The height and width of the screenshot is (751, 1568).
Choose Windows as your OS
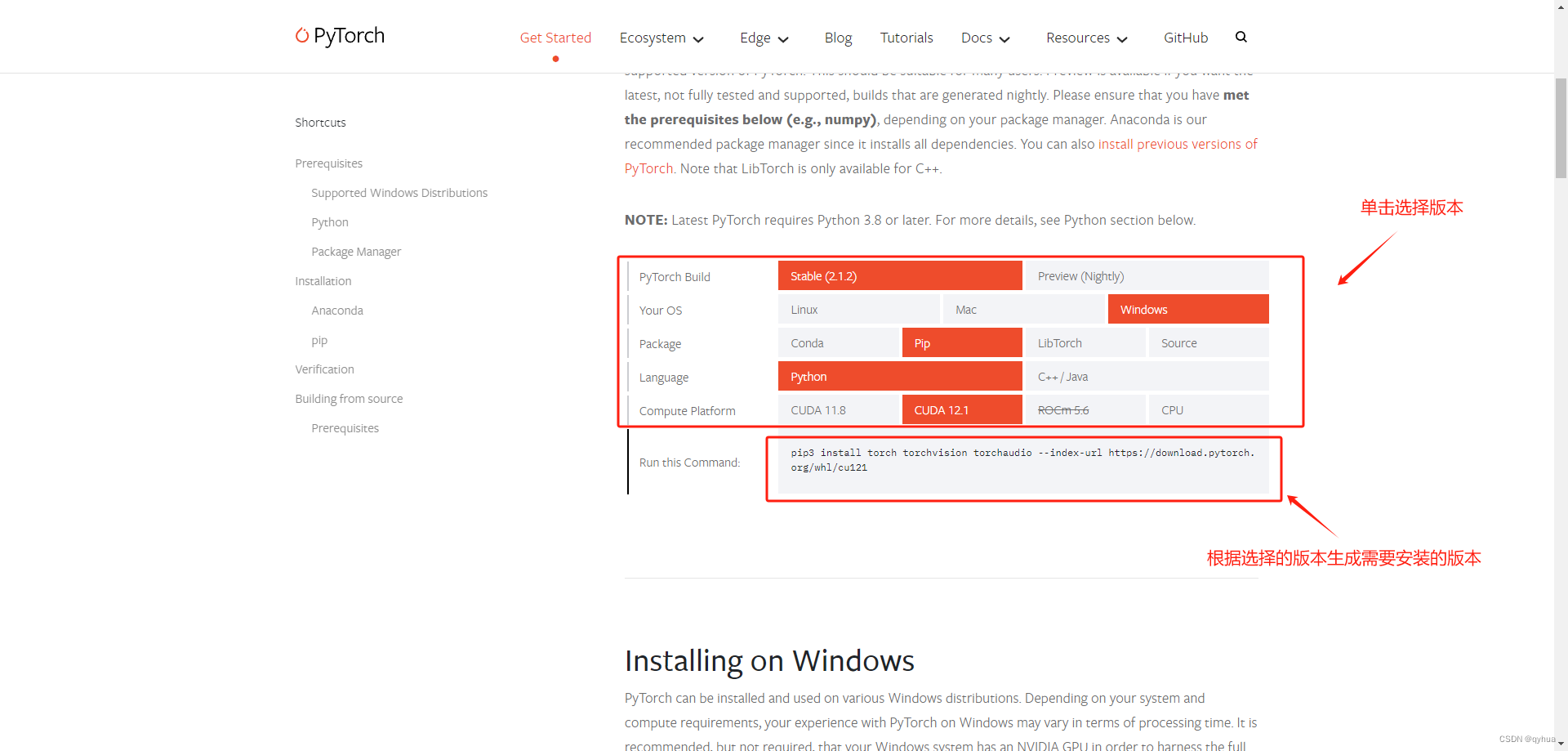(1188, 310)
